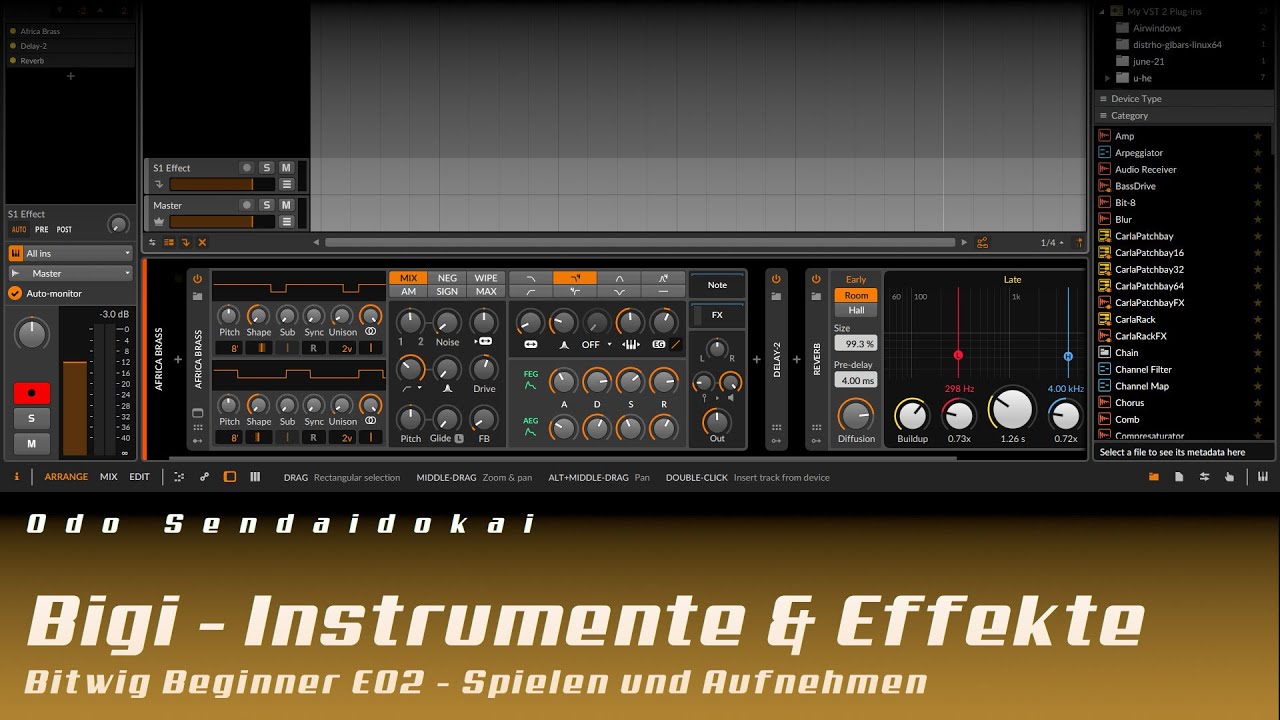Toggle Reverb device power icon
This screenshot has height=720, width=1280.
click(816, 279)
